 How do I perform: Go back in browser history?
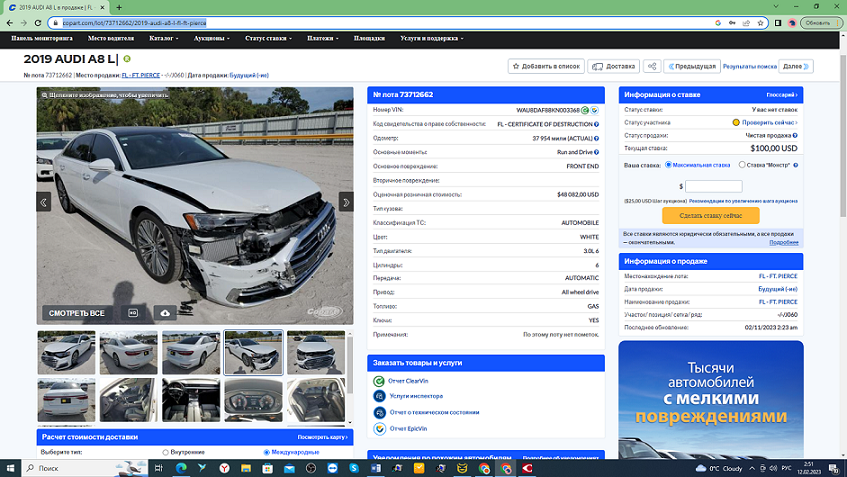click(10, 23)
